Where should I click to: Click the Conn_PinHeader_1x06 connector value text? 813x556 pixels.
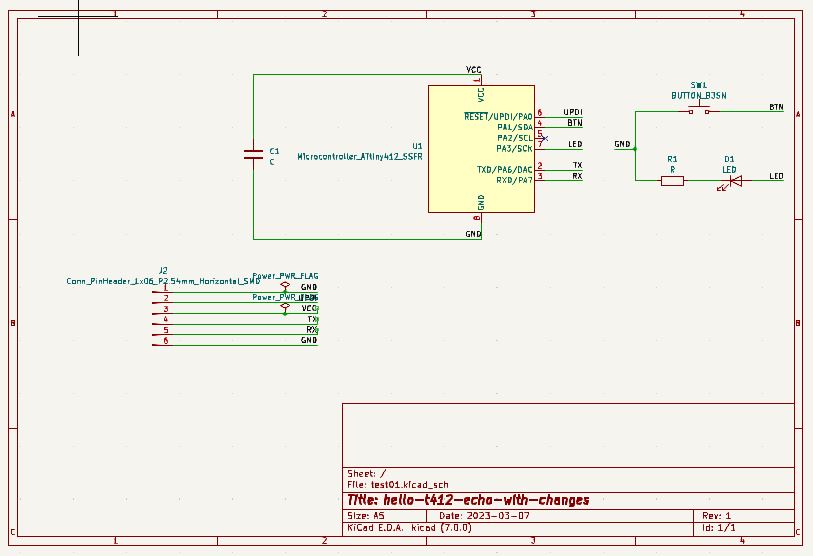pos(163,281)
